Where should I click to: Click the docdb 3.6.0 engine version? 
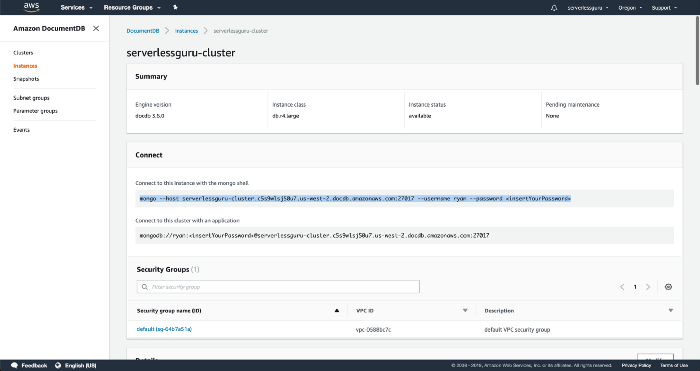pyautogui.click(x=150, y=116)
